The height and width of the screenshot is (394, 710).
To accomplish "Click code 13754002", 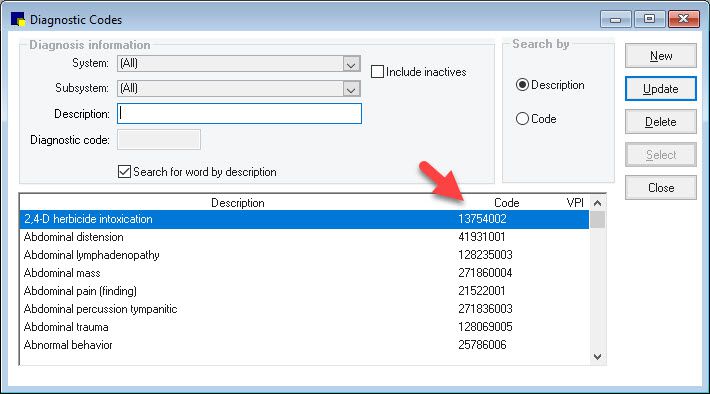I will tap(482, 219).
